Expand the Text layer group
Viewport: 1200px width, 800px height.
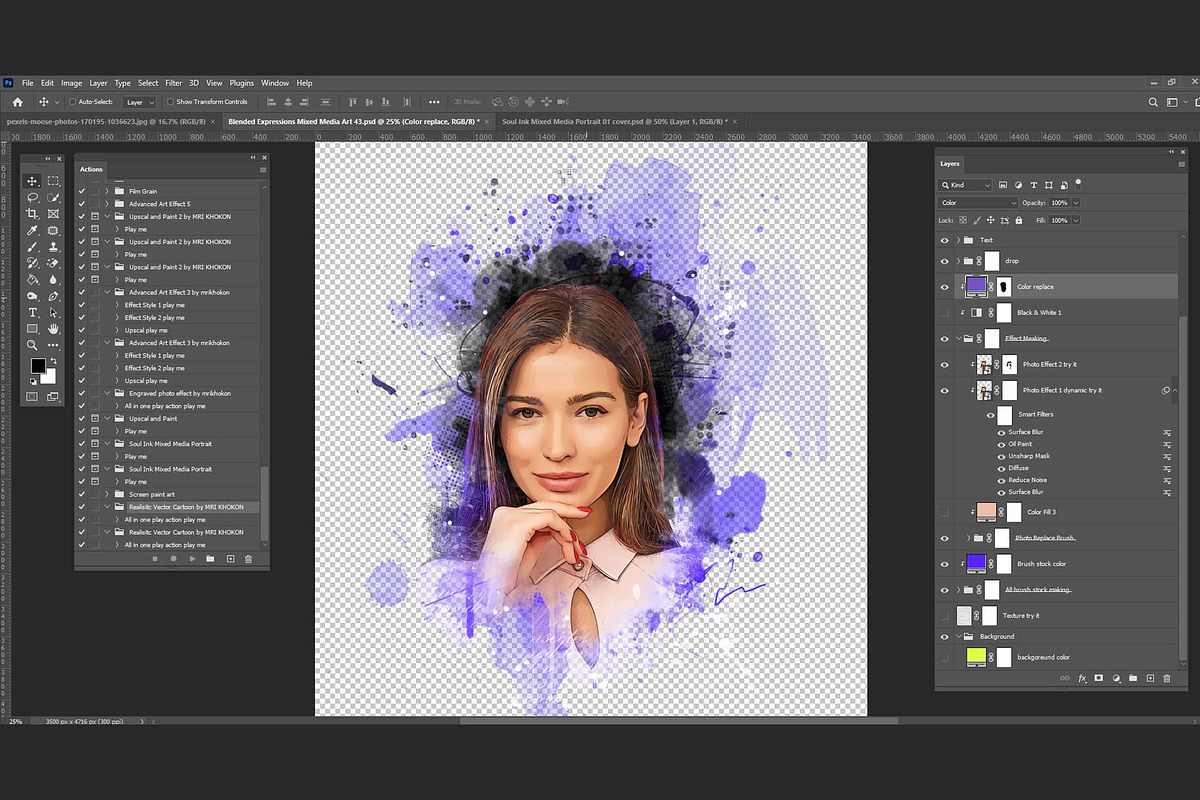tap(959, 240)
